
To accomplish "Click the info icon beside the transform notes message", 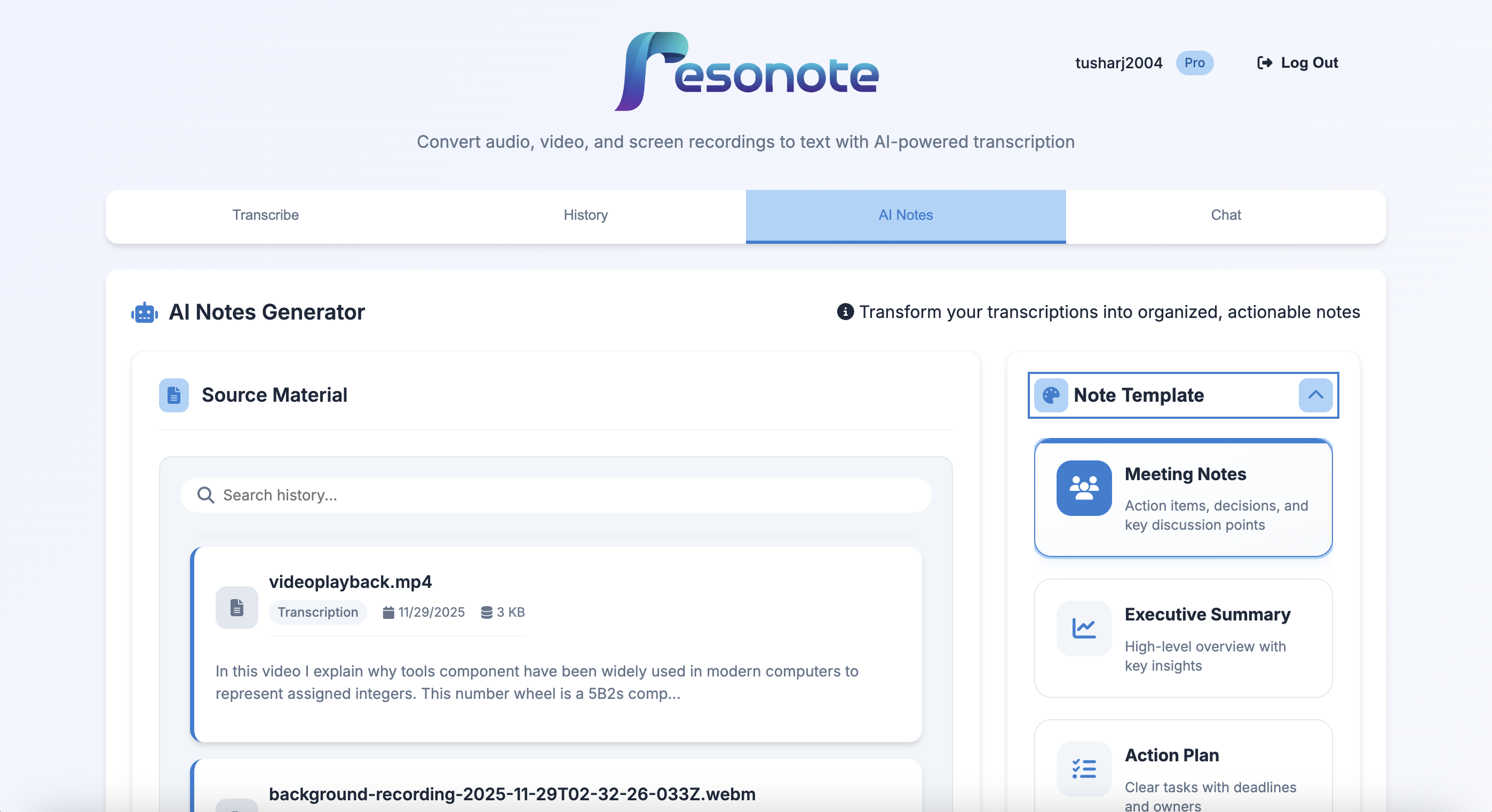I will 845,312.
